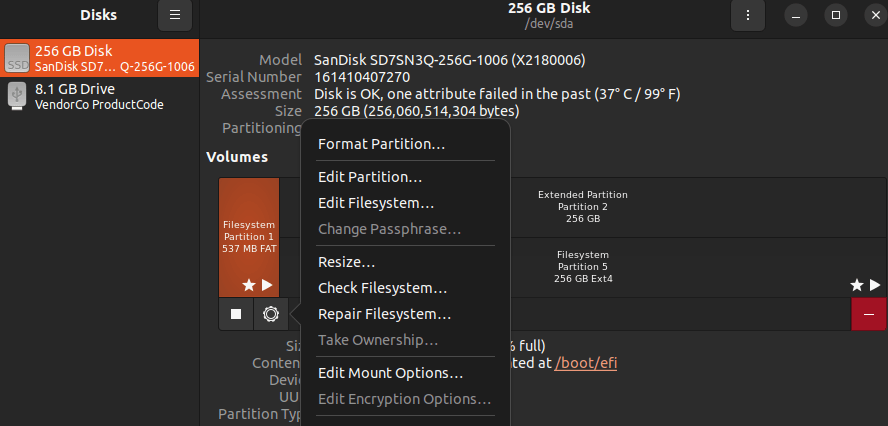Click the Size value 256 GB bytes text
Image resolution: width=888 pixels, height=426 pixels.
pyautogui.click(x=416, y=111)
